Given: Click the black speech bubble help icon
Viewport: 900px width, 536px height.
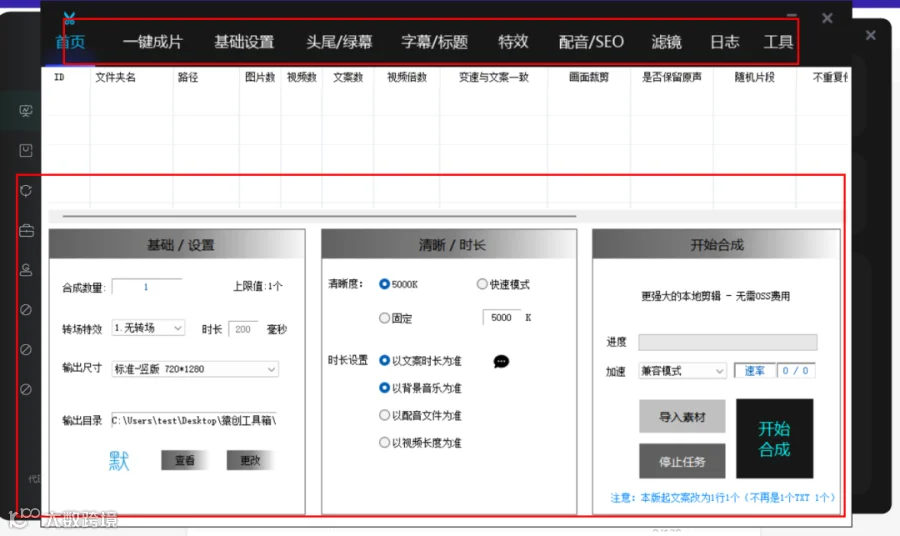Looking at the screenshot, I should pyautogui.click(x=501, y=362).
